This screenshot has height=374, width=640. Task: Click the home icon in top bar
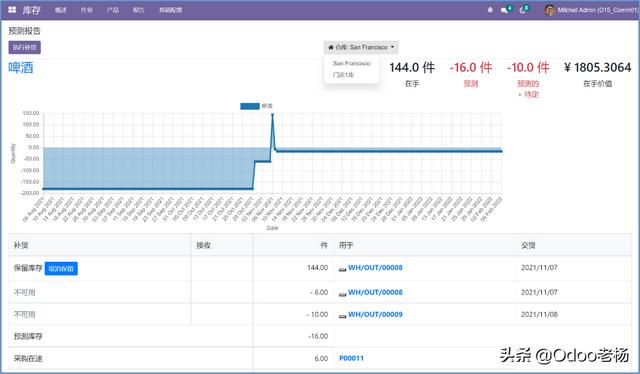click(490, 10)
